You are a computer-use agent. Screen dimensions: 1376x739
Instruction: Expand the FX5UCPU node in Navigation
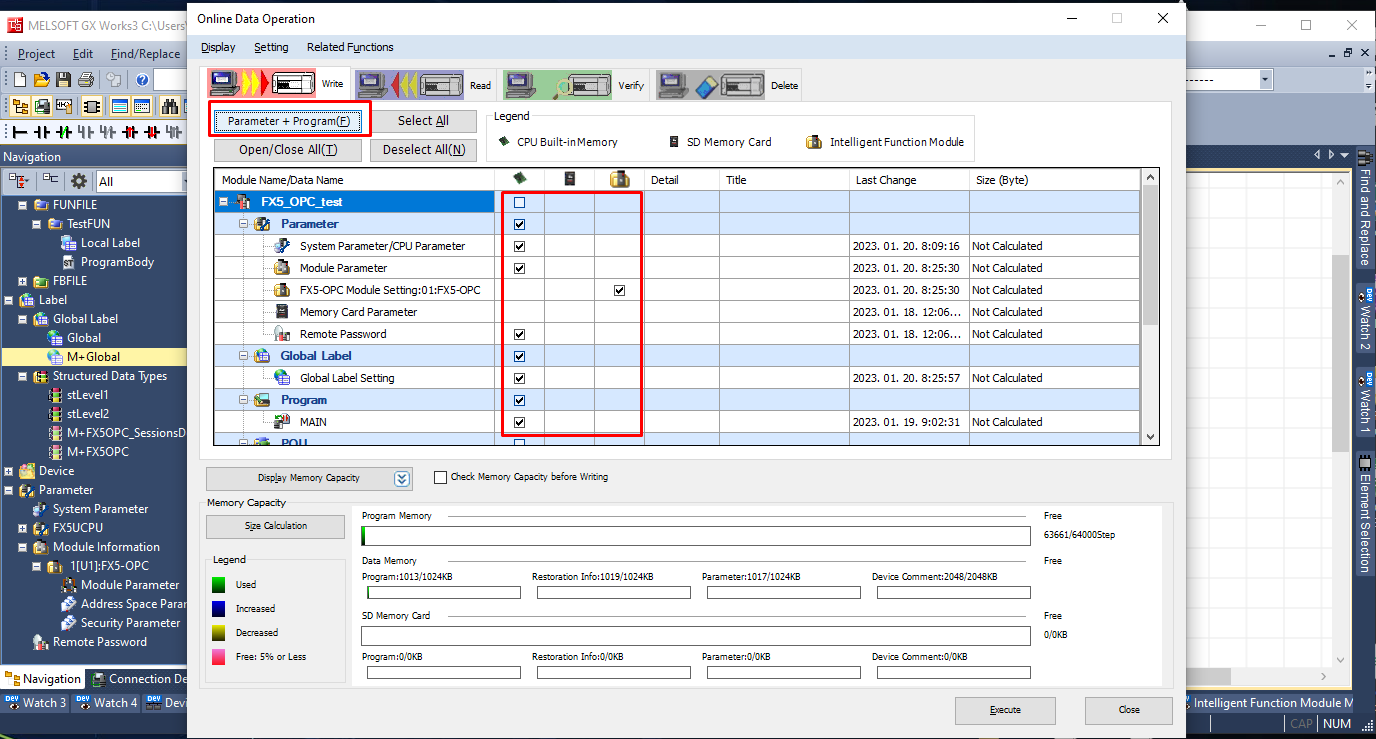(23, 528)
